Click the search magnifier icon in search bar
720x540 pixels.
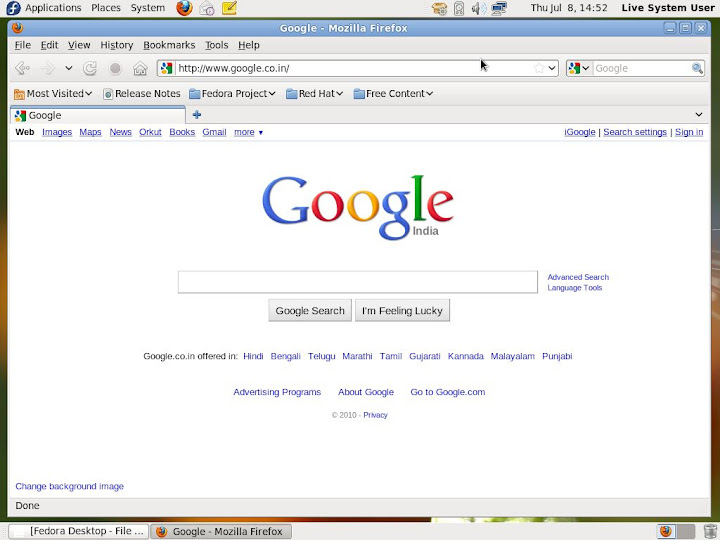[x=697, y=68]
